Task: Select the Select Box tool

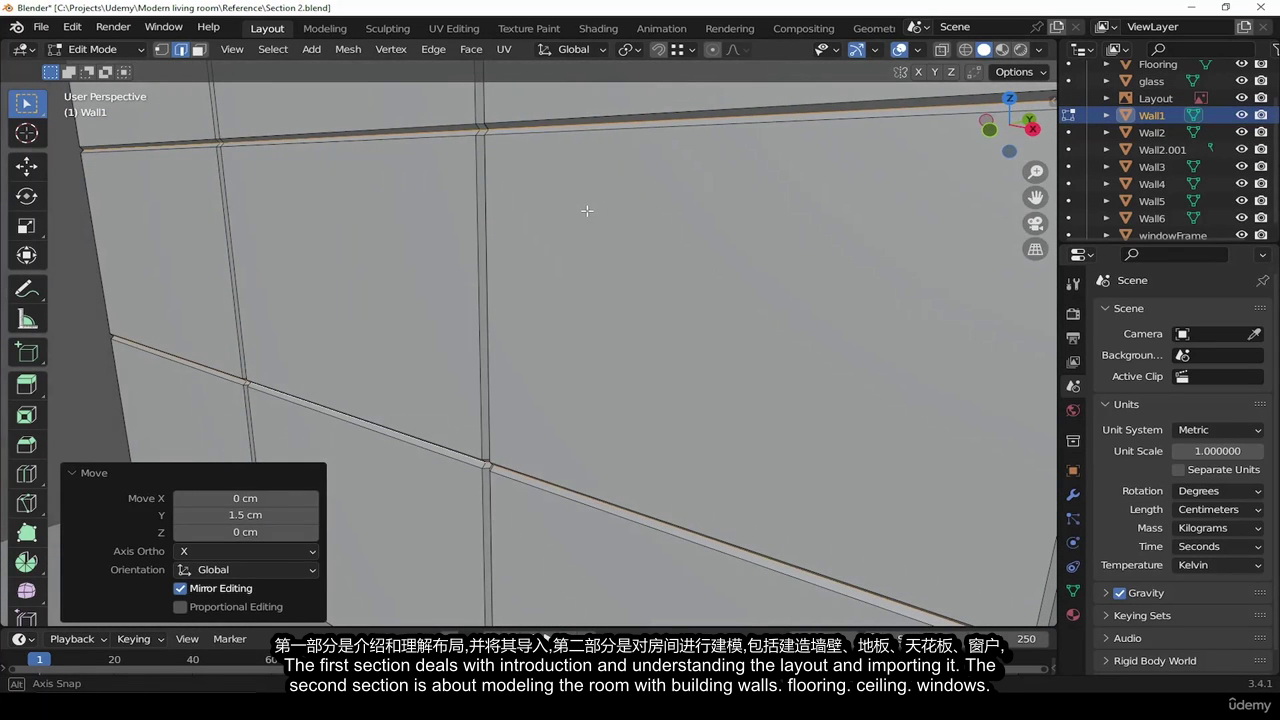Action: tap(27, 104)
